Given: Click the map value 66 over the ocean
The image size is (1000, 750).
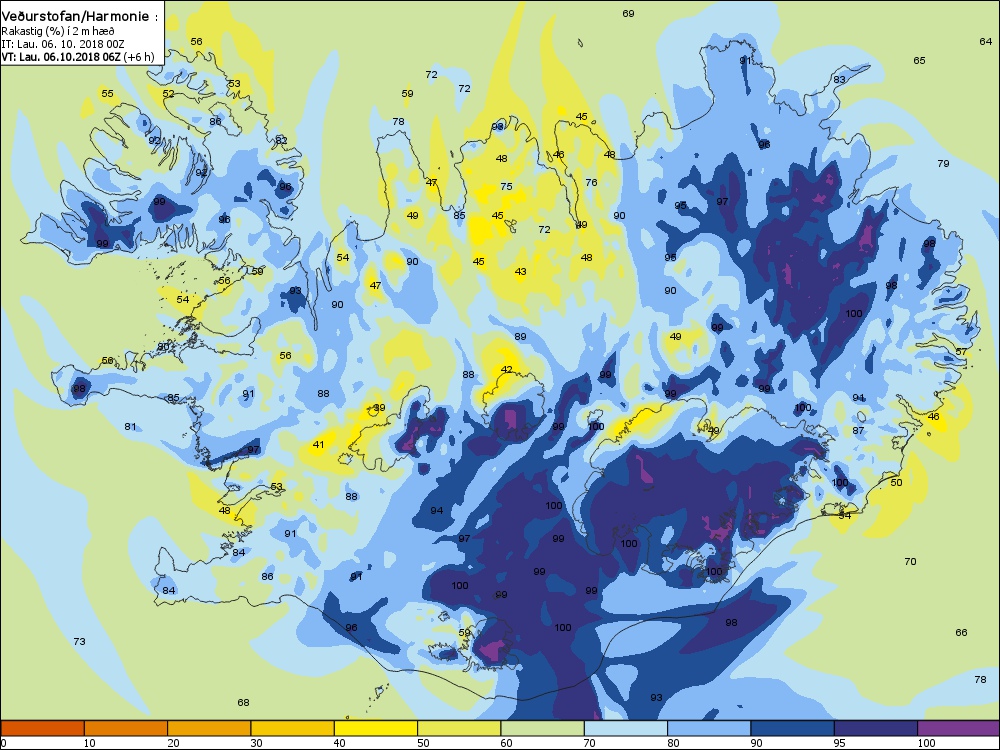Looking at the screenshot, I should tap(961, 633).
